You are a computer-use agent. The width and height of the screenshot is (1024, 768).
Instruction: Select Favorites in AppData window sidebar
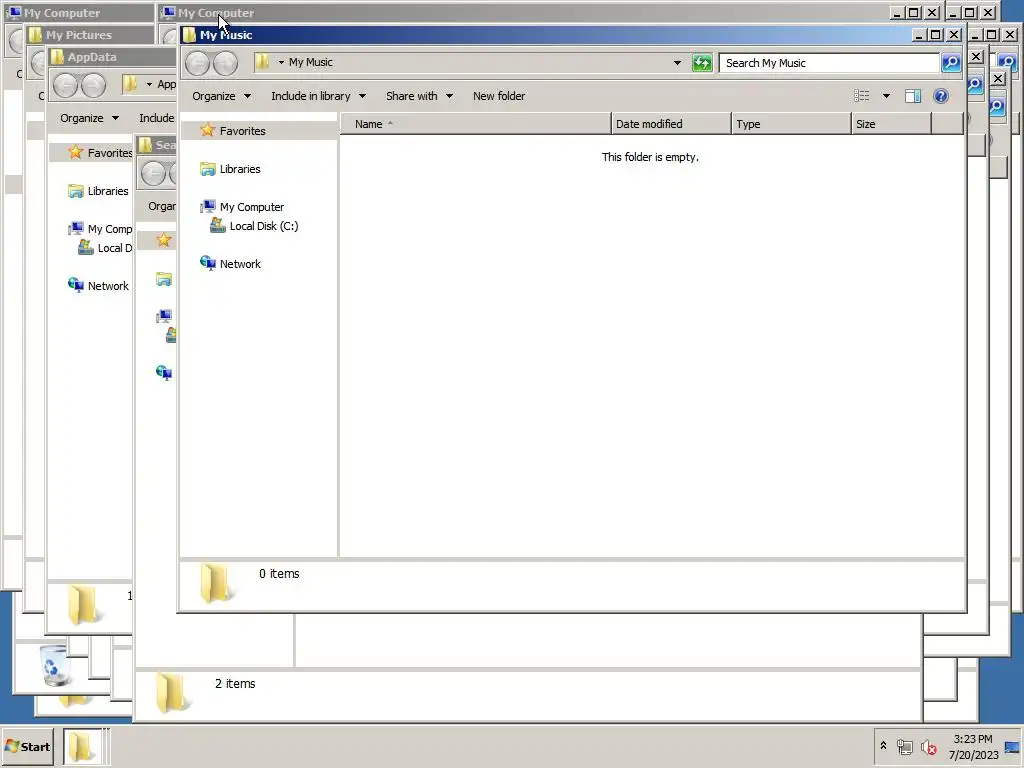100,153
